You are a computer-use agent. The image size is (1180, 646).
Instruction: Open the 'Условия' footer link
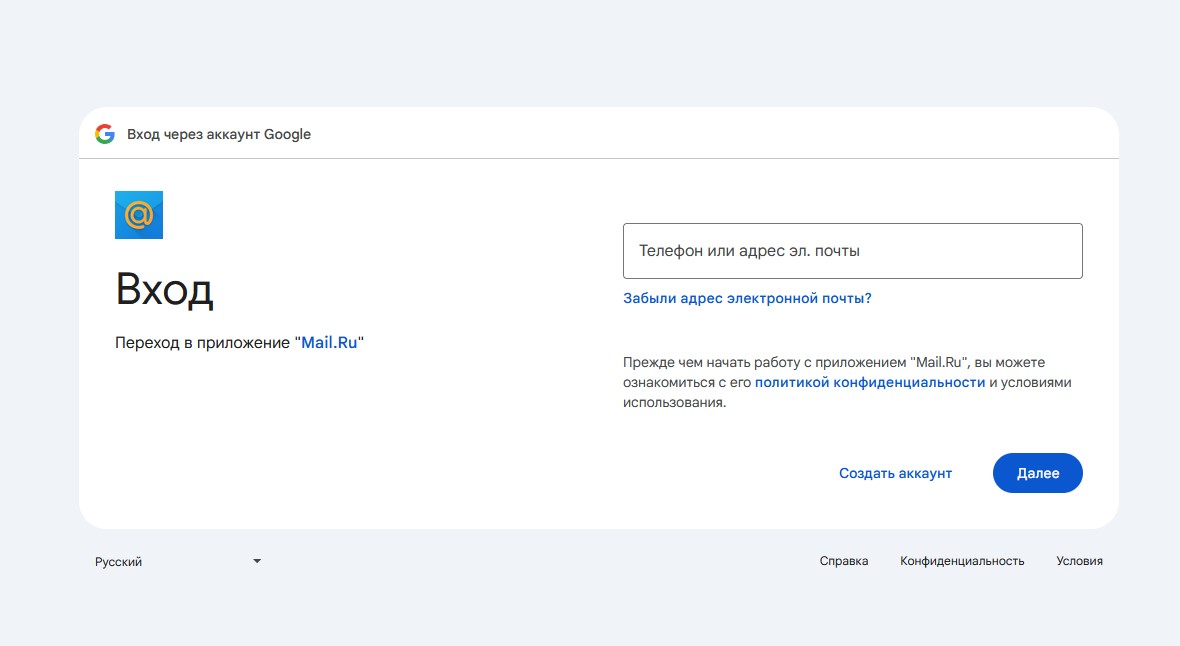point(1079,561)
